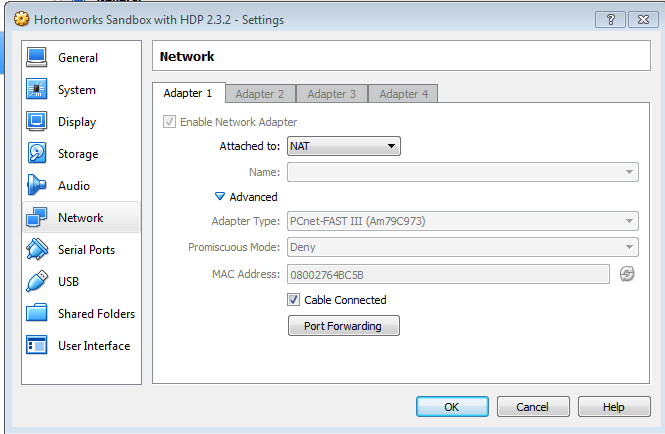The height and width of the screenshot is (434, 665).
Task: Select the System chip icon
Action: click(x=37, y=90)
